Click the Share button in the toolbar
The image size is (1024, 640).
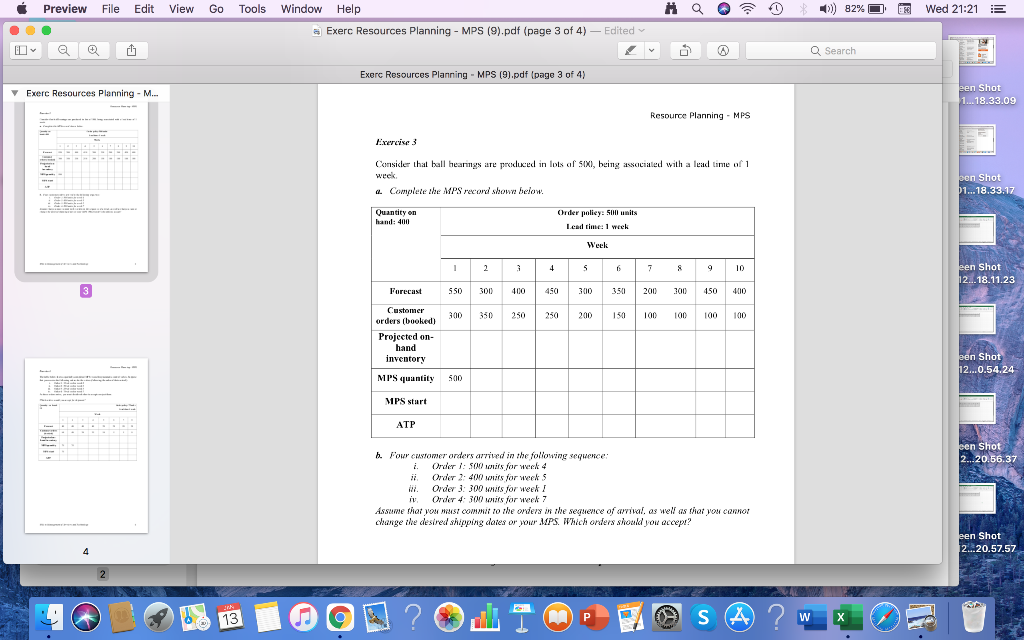[131, 50]
